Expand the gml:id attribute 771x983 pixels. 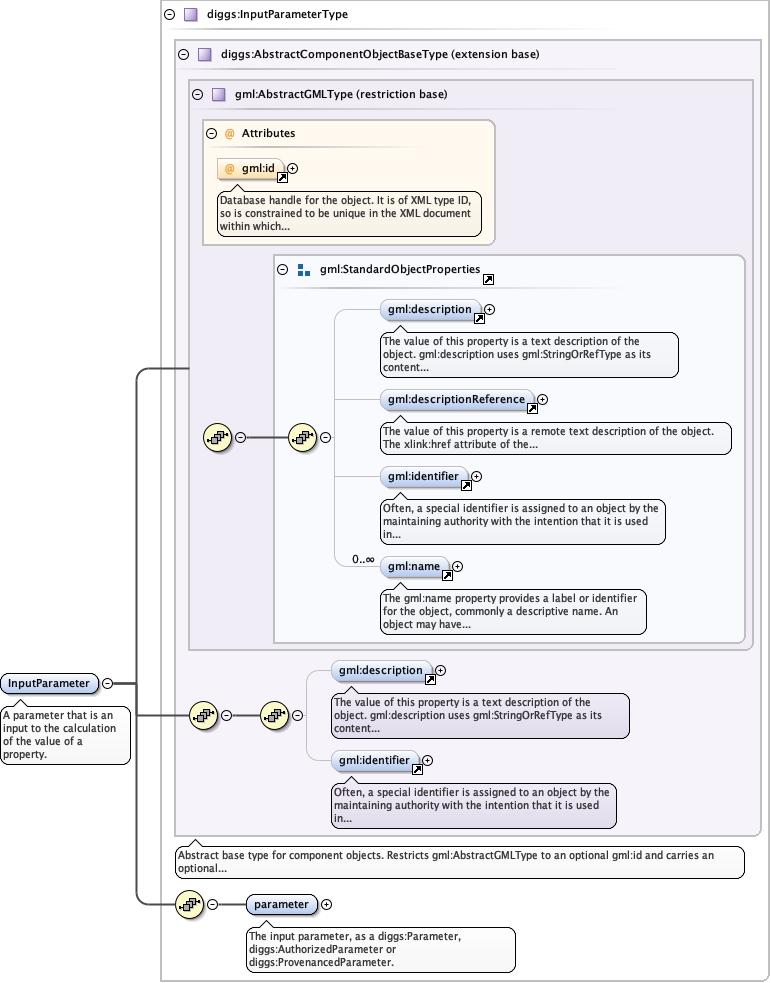[x=293, y=169]
